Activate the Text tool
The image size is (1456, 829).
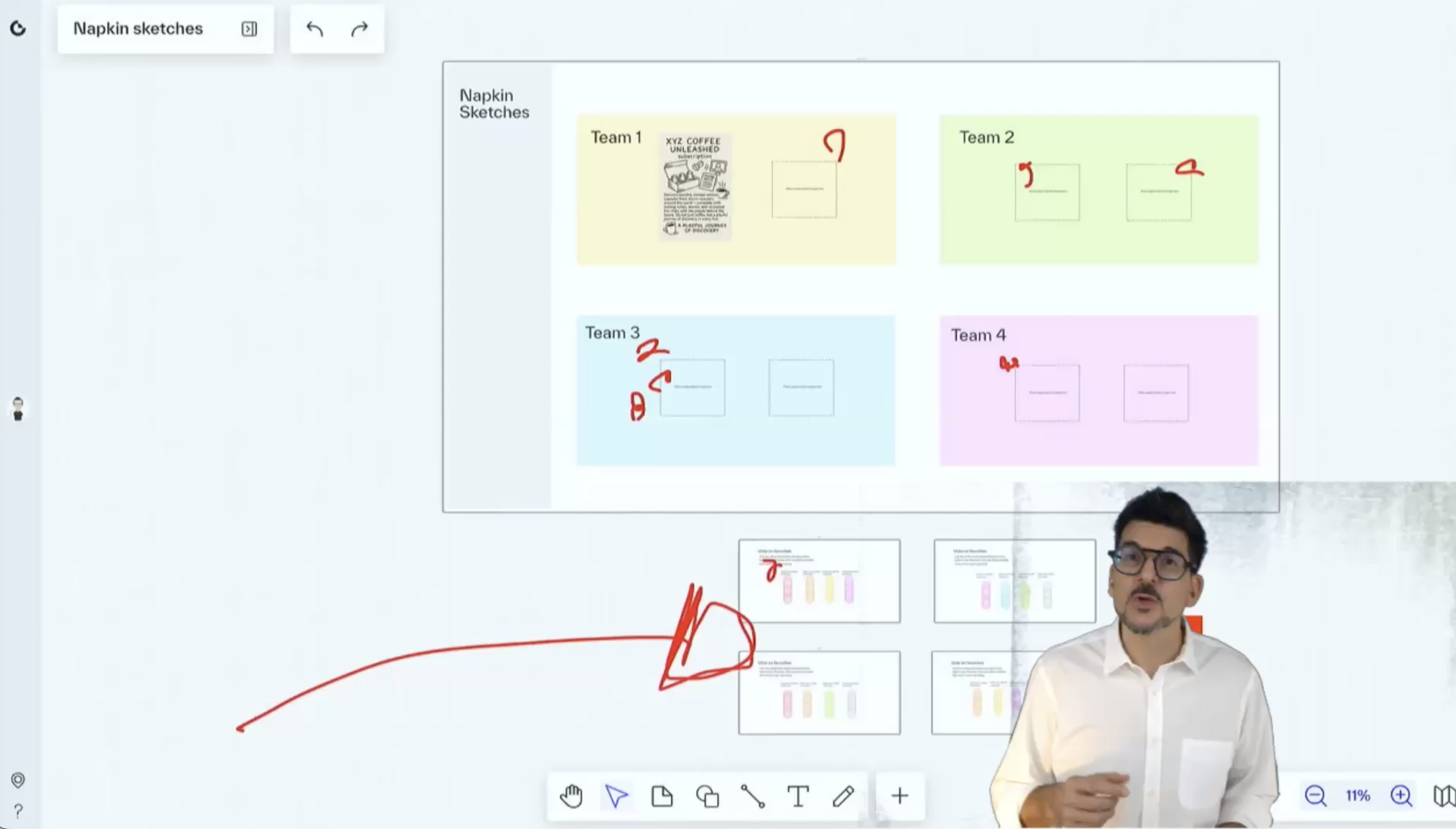point(798,796)
